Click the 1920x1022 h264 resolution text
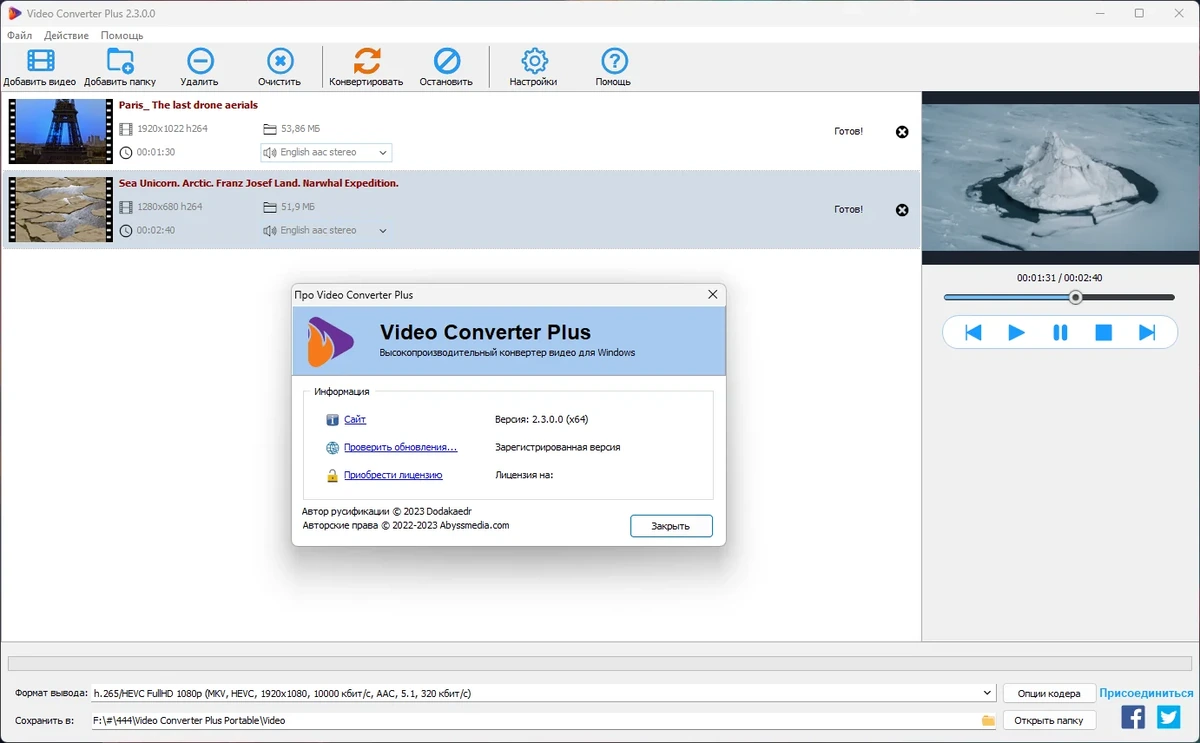 click(x=173, y=129)
